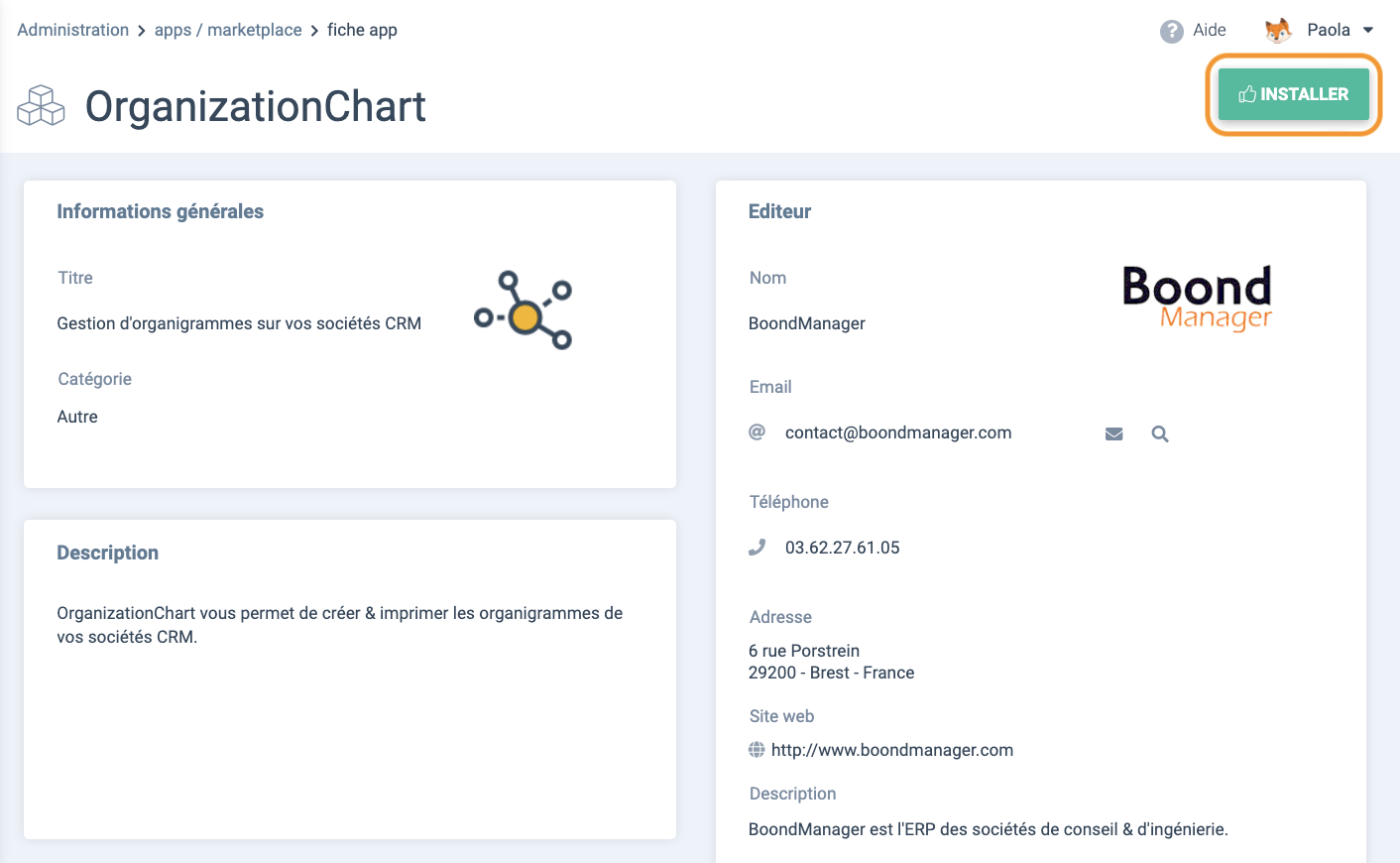
Task: Click the organization chart network icon
Action: point(524,309)
